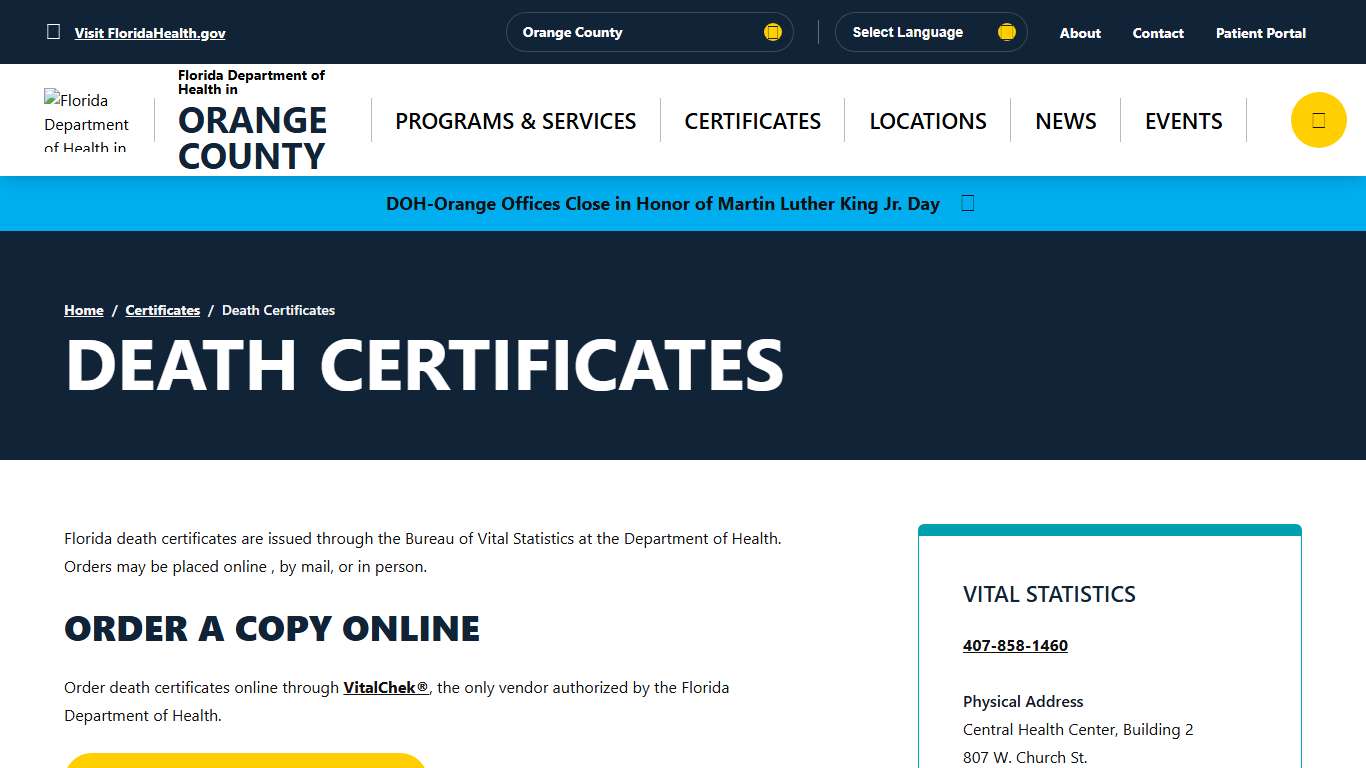Screen dimensions: 1366x768
Task: Click the yellow toggle on Orange County selector
Action: (x=772, y=31)
